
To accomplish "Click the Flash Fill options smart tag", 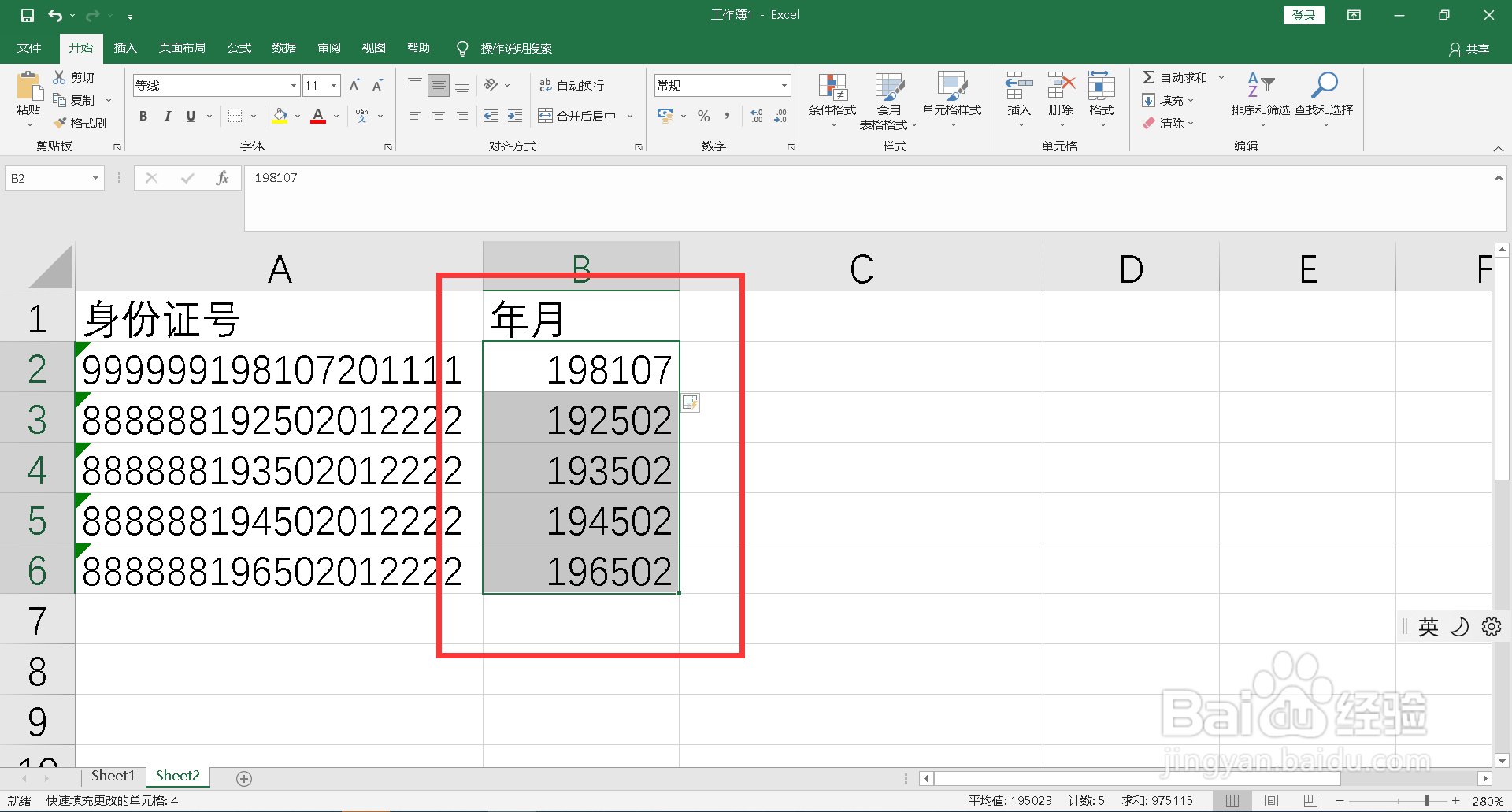I will [690, 402].
